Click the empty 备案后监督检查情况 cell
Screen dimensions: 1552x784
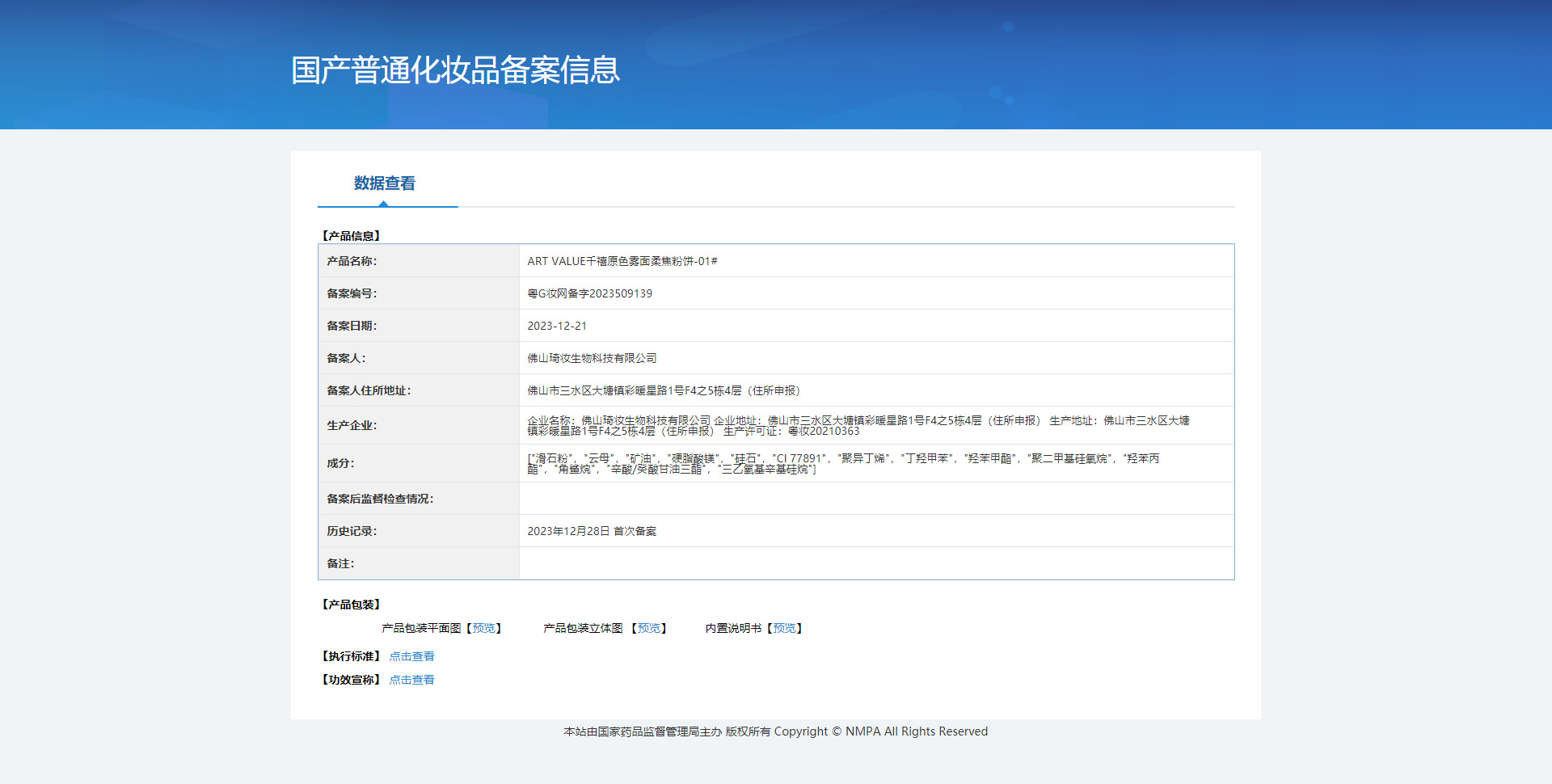[x=876, y=499]
